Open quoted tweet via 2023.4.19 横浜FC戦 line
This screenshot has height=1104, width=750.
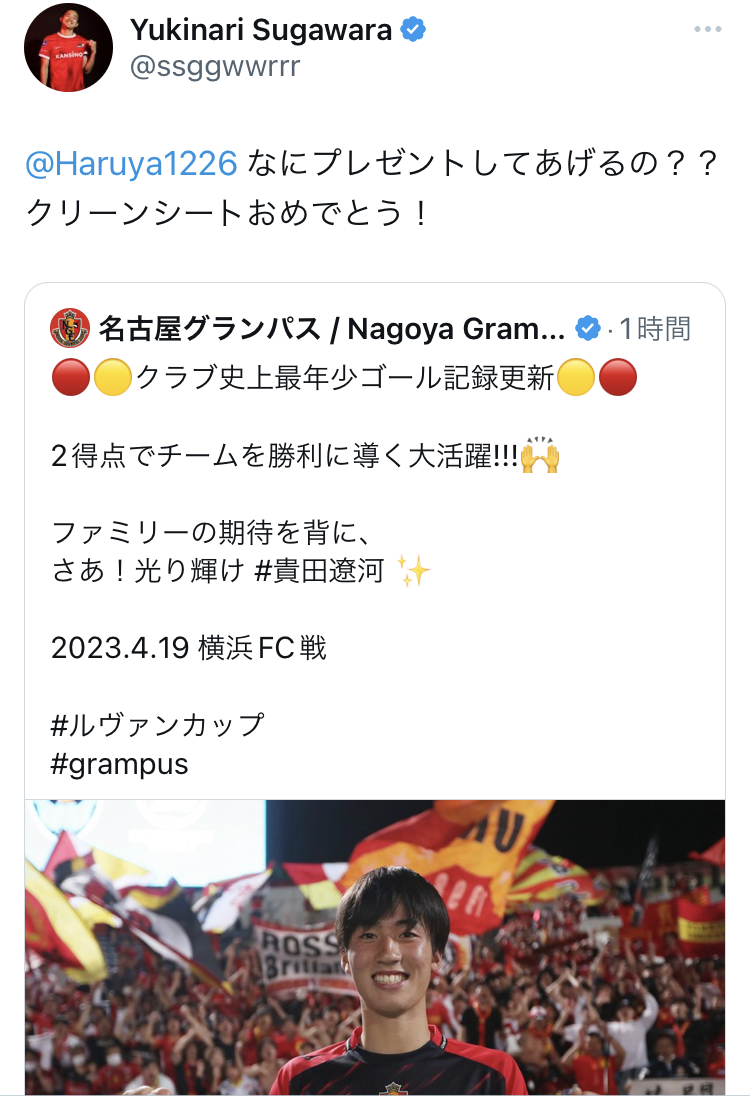[x=189, y=648]
